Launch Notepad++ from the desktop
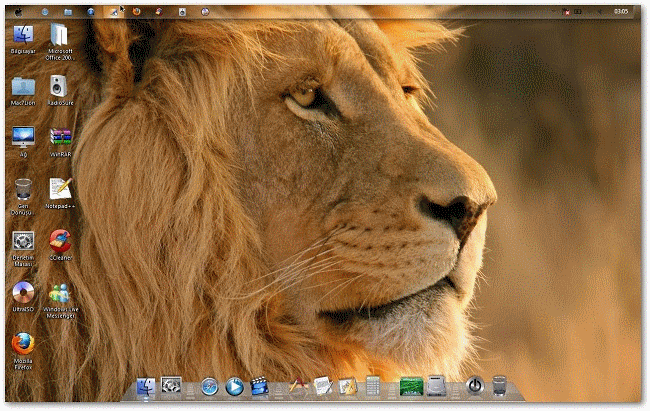650x411 pixels. click(x=61, y=193)
